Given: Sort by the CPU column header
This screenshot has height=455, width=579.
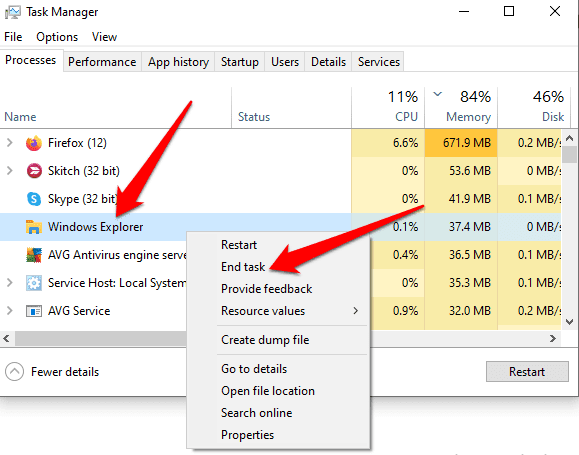Looking at the screenshot, I should click(406, 117).
